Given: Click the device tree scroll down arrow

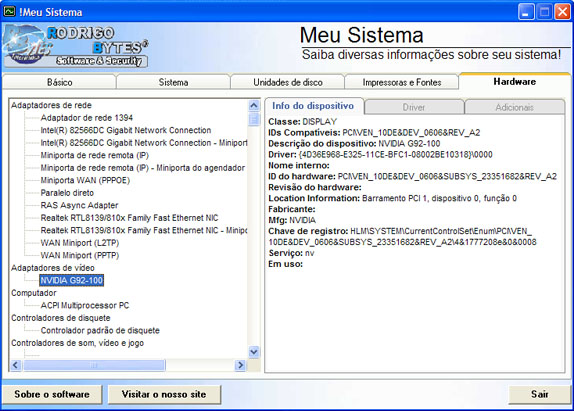Looking at the screenshot, I should tap(254, 352).
